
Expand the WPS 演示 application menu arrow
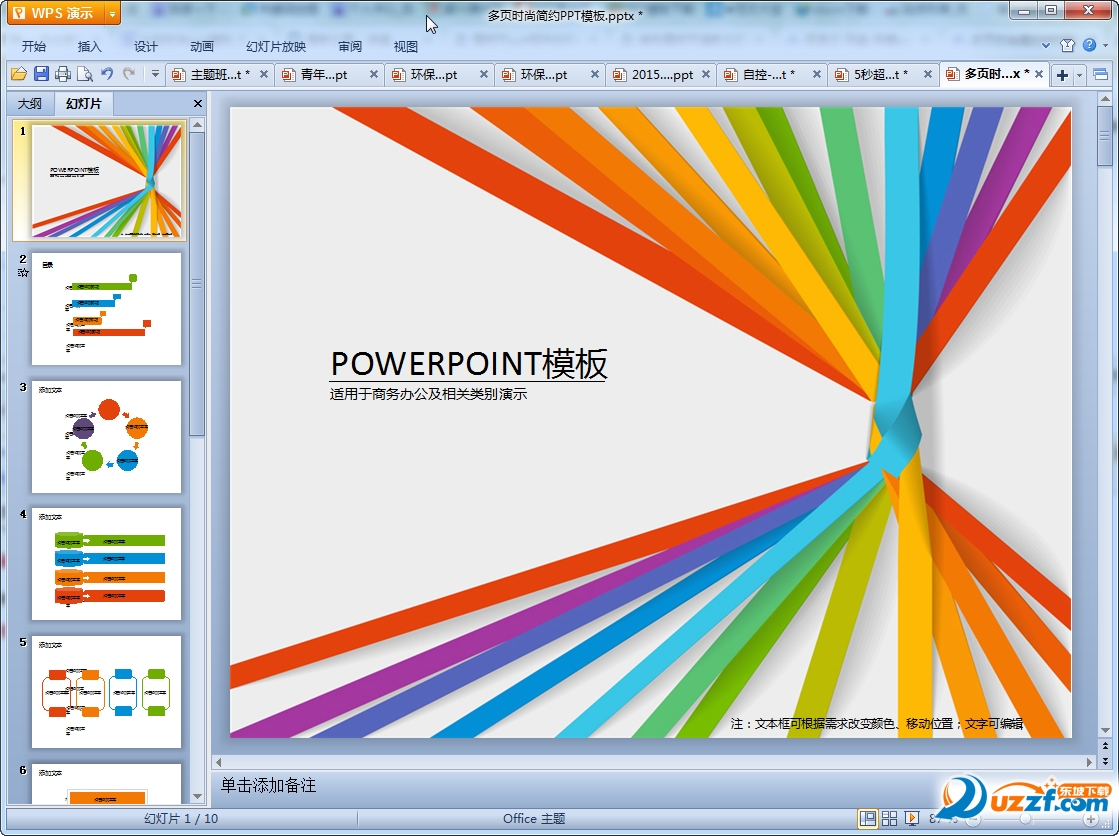(111, 13)
